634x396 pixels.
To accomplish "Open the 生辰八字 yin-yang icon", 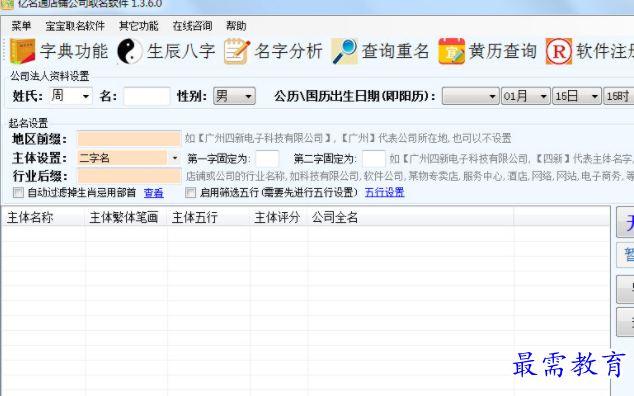I will pyautogui.click(x=130, y=51).
